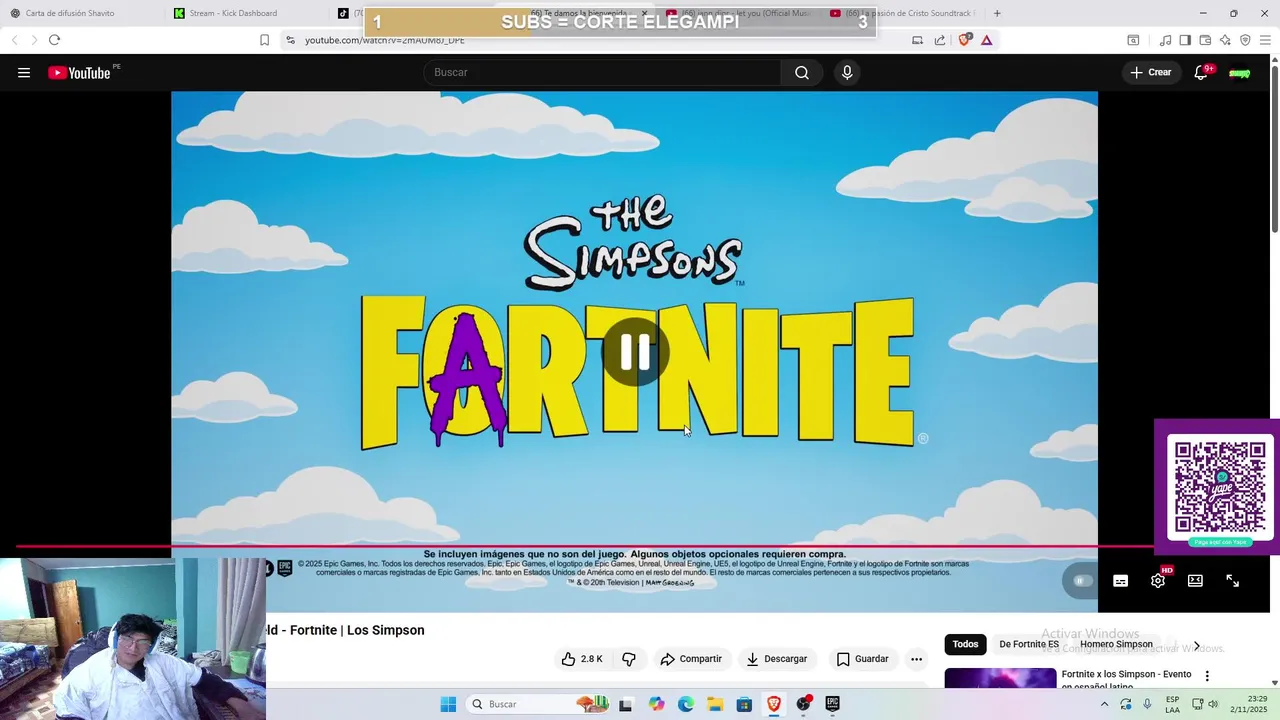Image resolution: width=1280 pixels, height=720 pixels.
Task: Open OBS Studio from the taskbar
Action: tap(803, 704)
